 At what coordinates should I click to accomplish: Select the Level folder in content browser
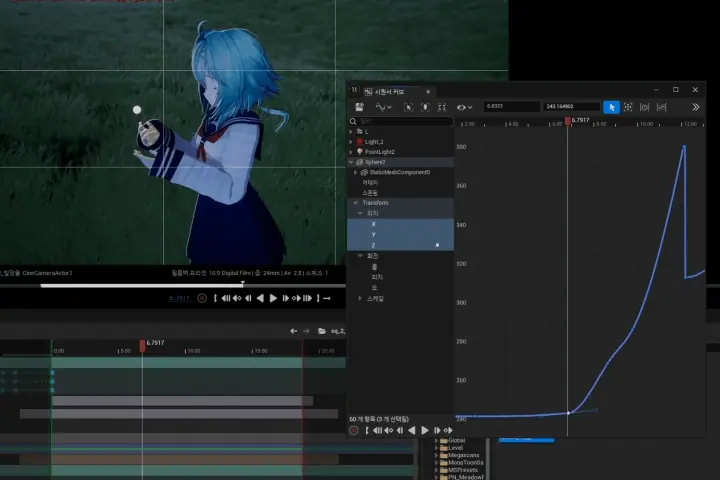(451, 448)
